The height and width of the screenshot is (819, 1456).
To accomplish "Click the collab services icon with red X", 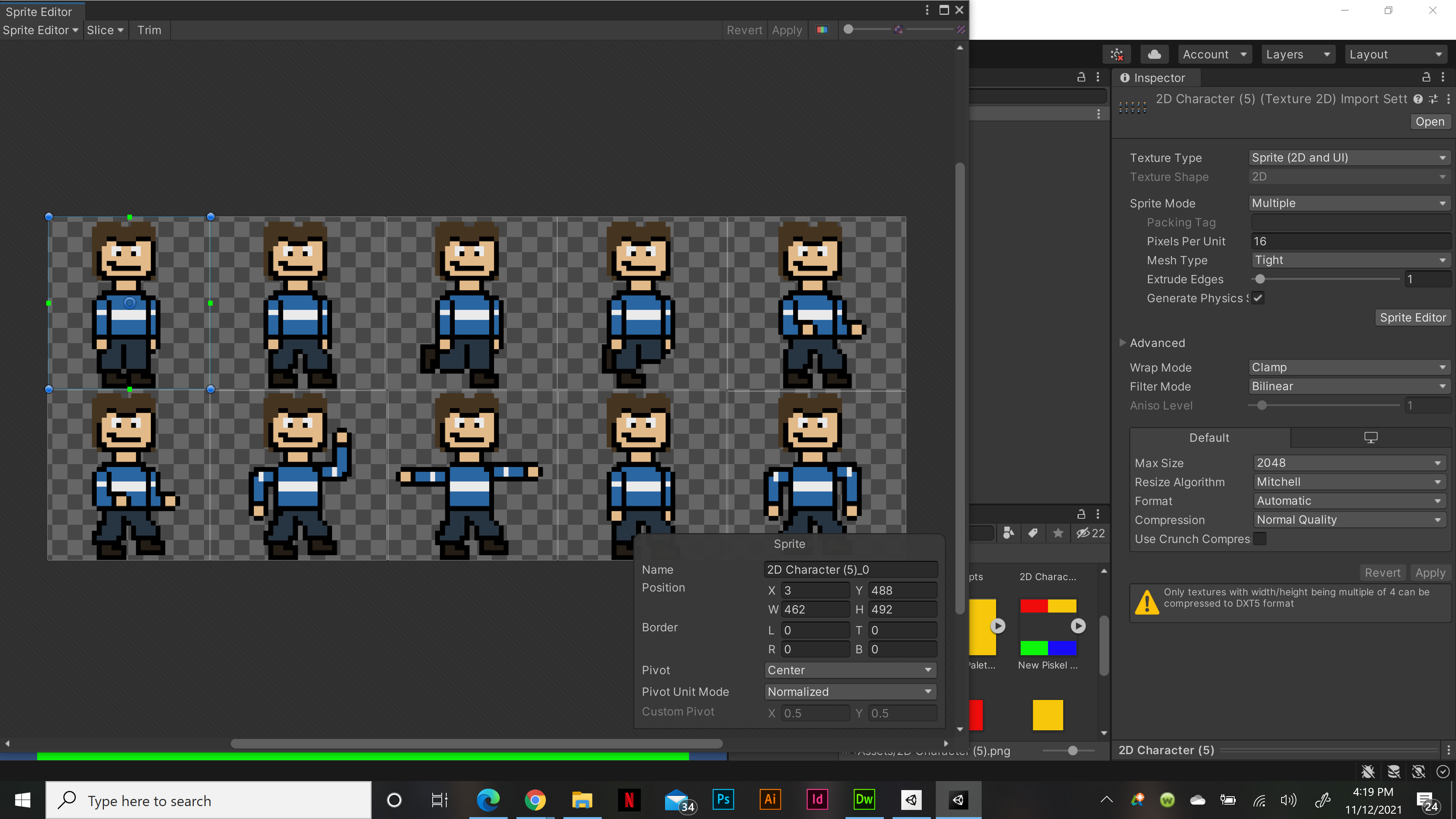I will click(1116, 54).
